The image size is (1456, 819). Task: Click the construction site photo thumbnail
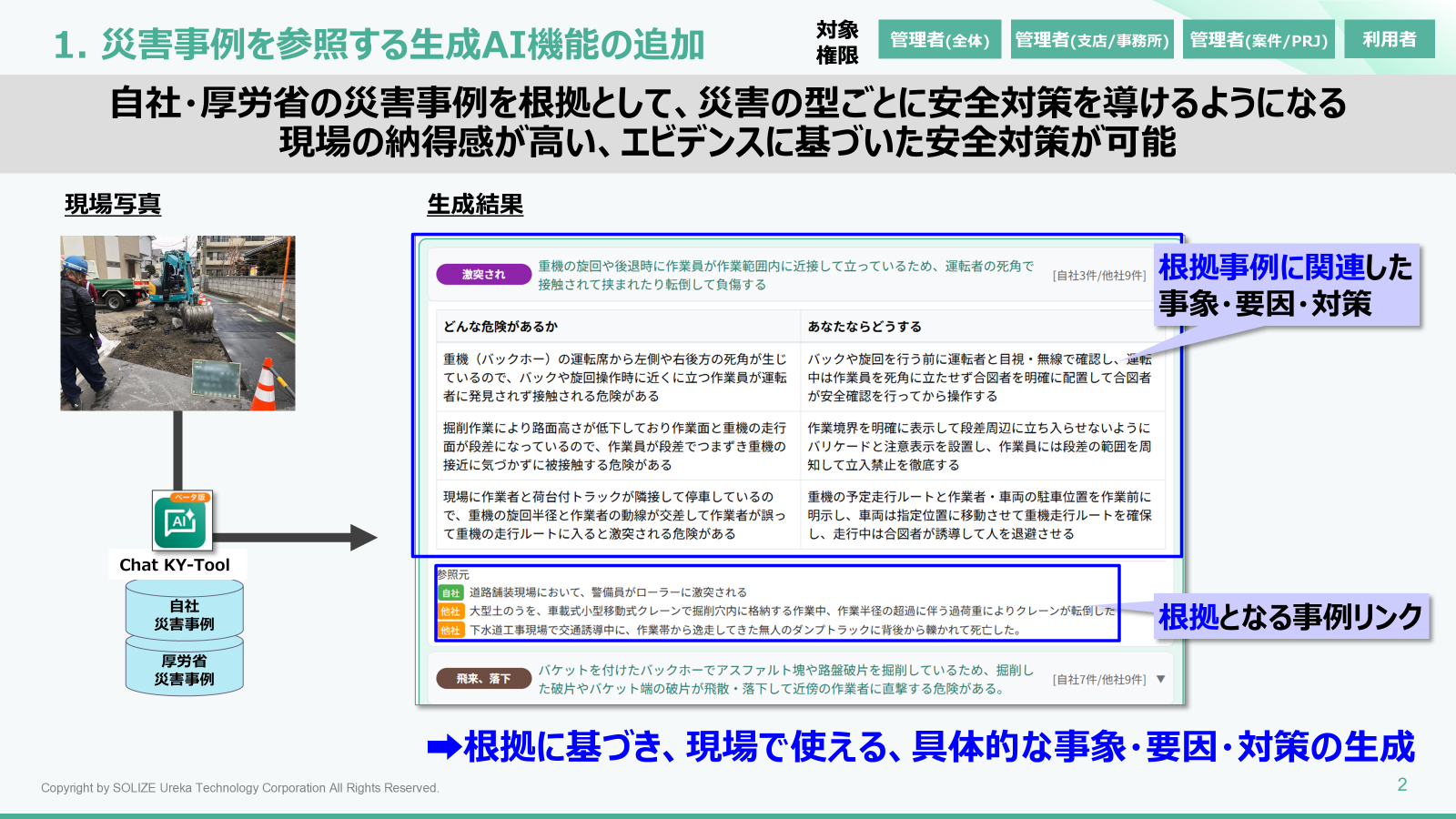click(x=178, y=323)
